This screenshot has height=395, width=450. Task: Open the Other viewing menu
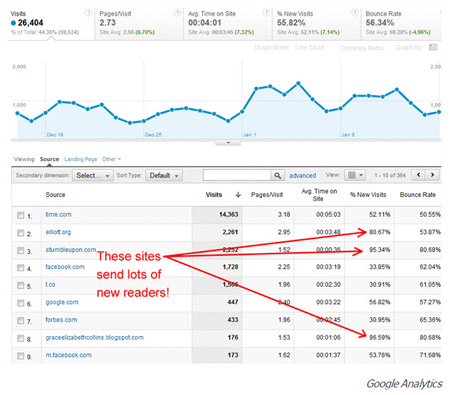111,159
